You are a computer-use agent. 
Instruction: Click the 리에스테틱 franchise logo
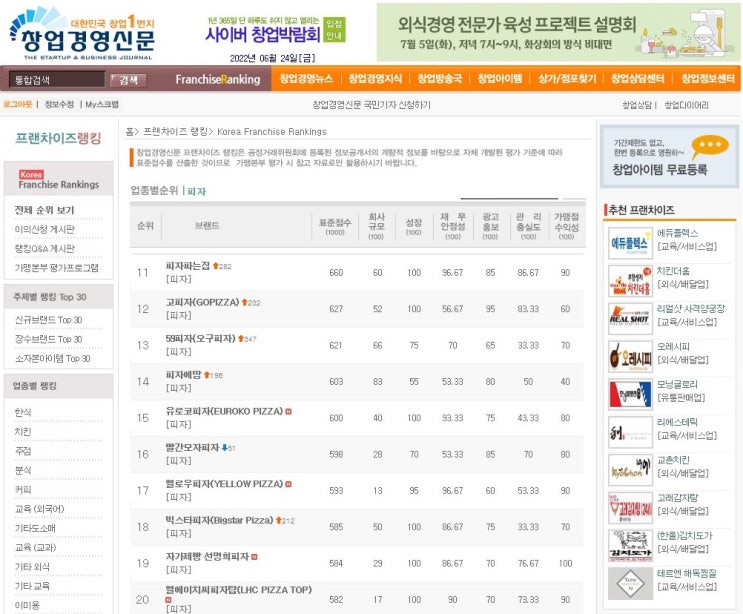tap(630, 433)
